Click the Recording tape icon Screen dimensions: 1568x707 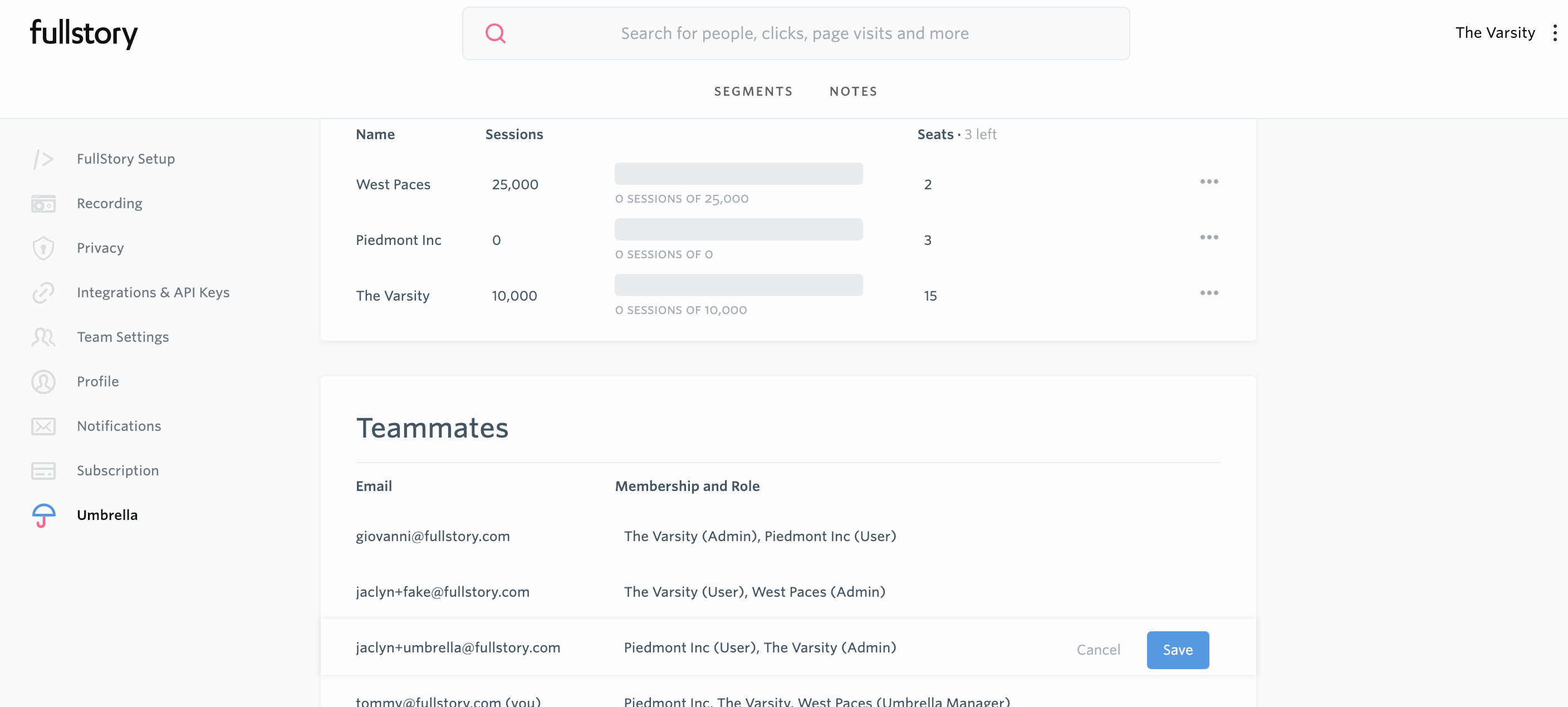tap(43, 203)
